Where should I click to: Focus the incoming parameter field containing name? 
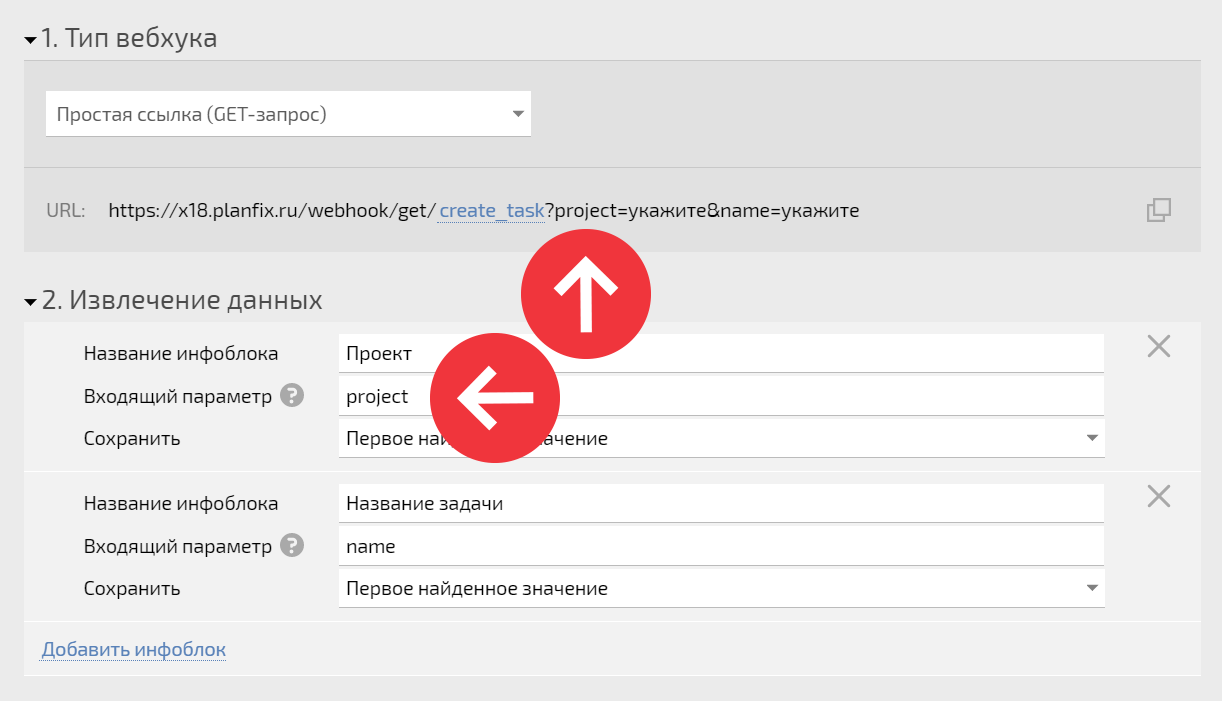[721, 546]
